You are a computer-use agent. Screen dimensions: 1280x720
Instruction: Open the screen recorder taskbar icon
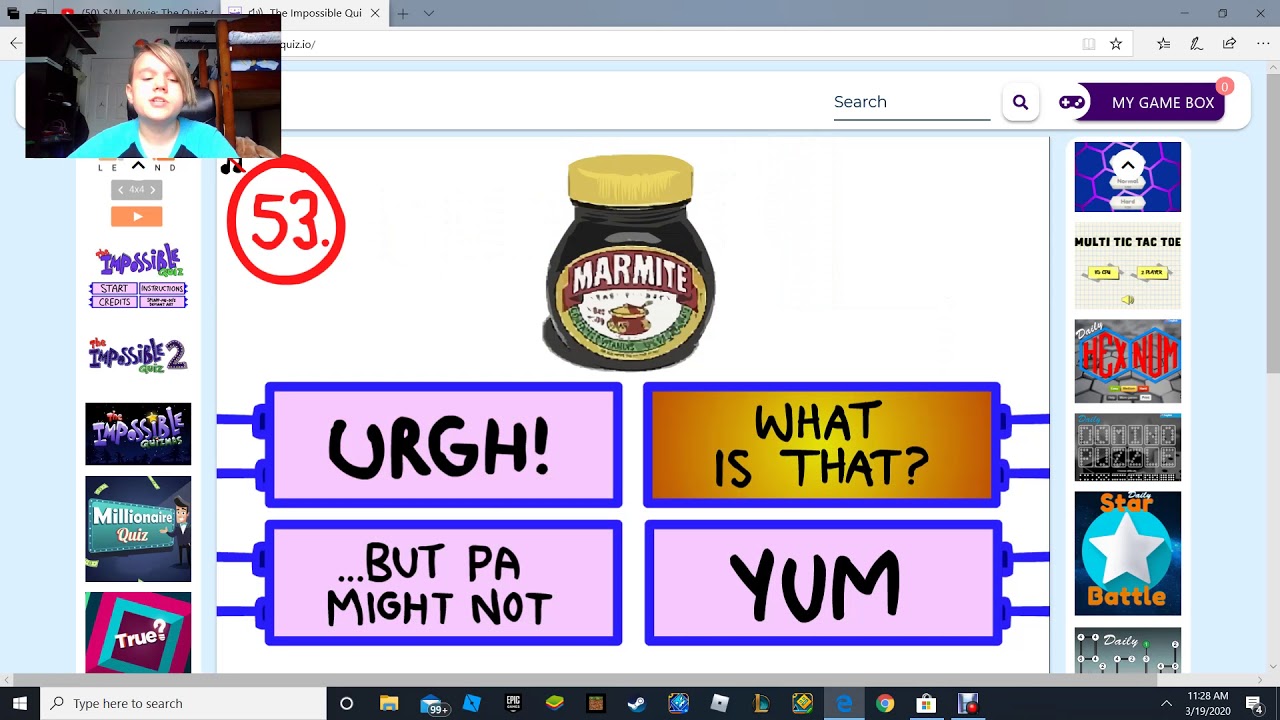tap(967, 703)
